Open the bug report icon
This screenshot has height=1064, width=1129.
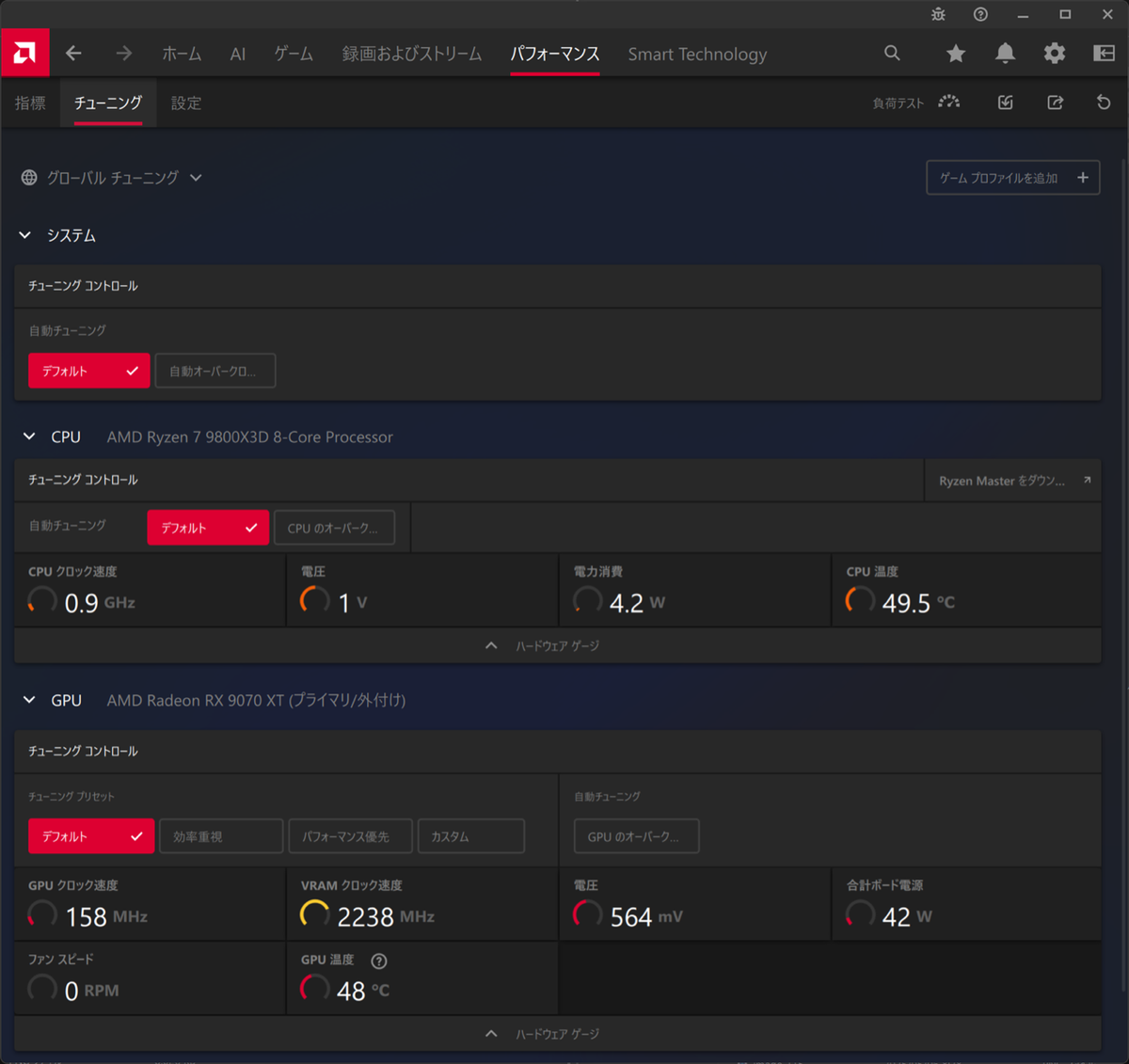[x=938, y=14]
